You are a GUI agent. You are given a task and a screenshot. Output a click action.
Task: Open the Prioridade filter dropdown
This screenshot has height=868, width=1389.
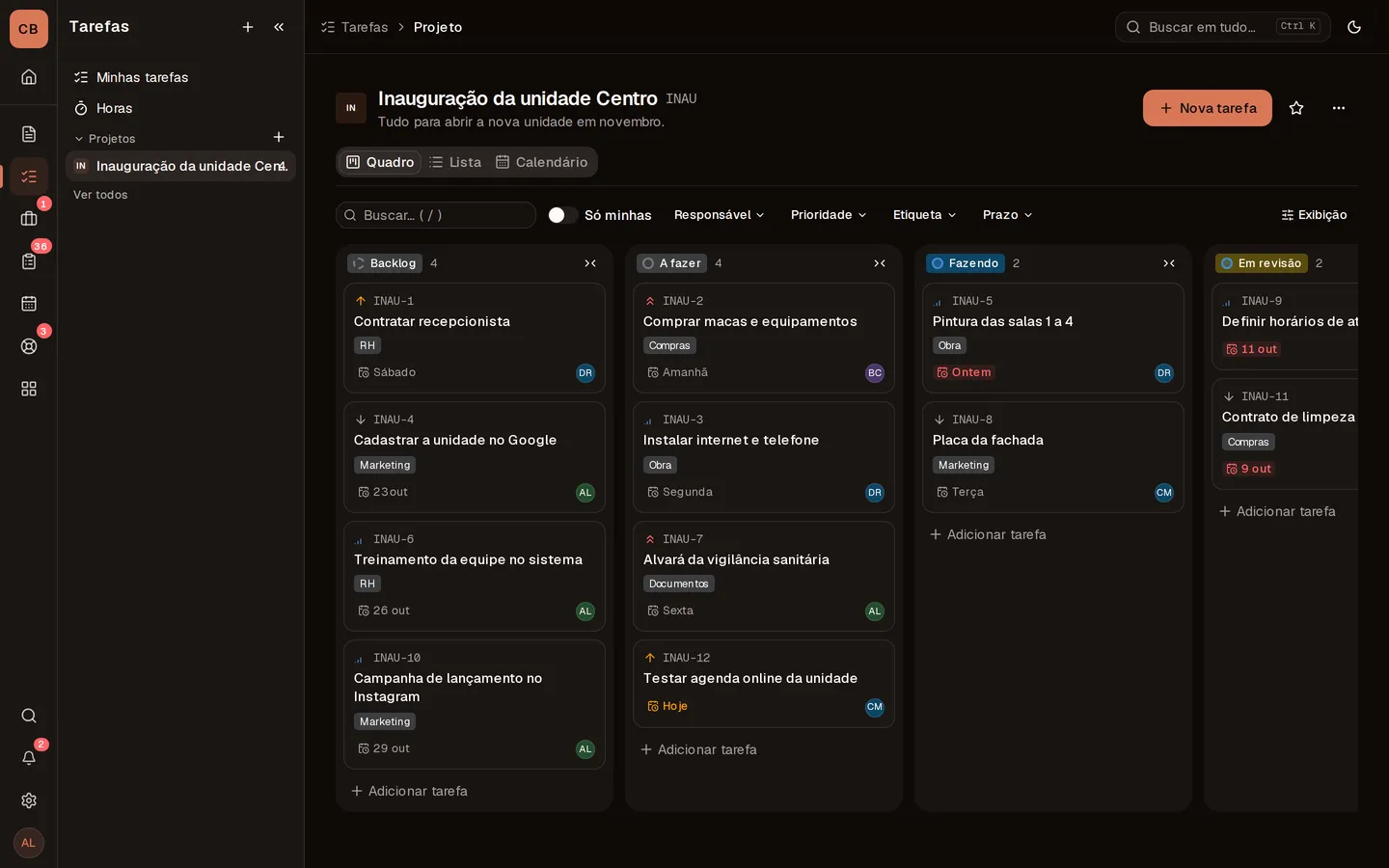pos(829,215)
